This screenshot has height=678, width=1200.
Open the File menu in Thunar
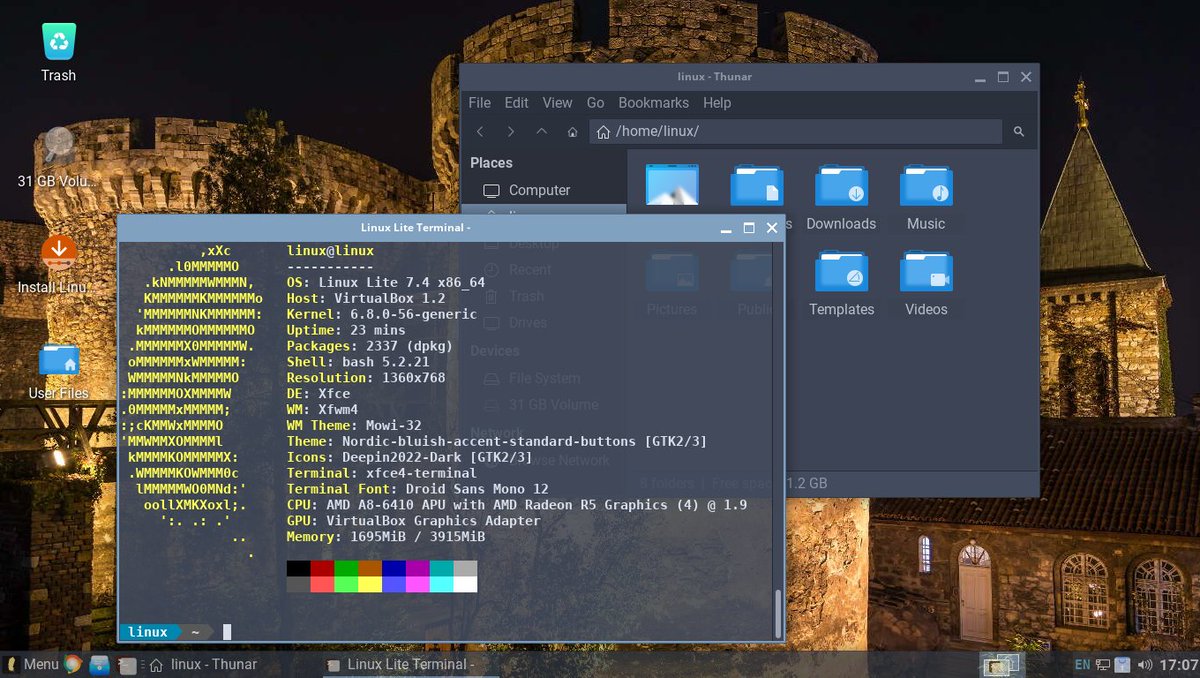tap(480, 103)
